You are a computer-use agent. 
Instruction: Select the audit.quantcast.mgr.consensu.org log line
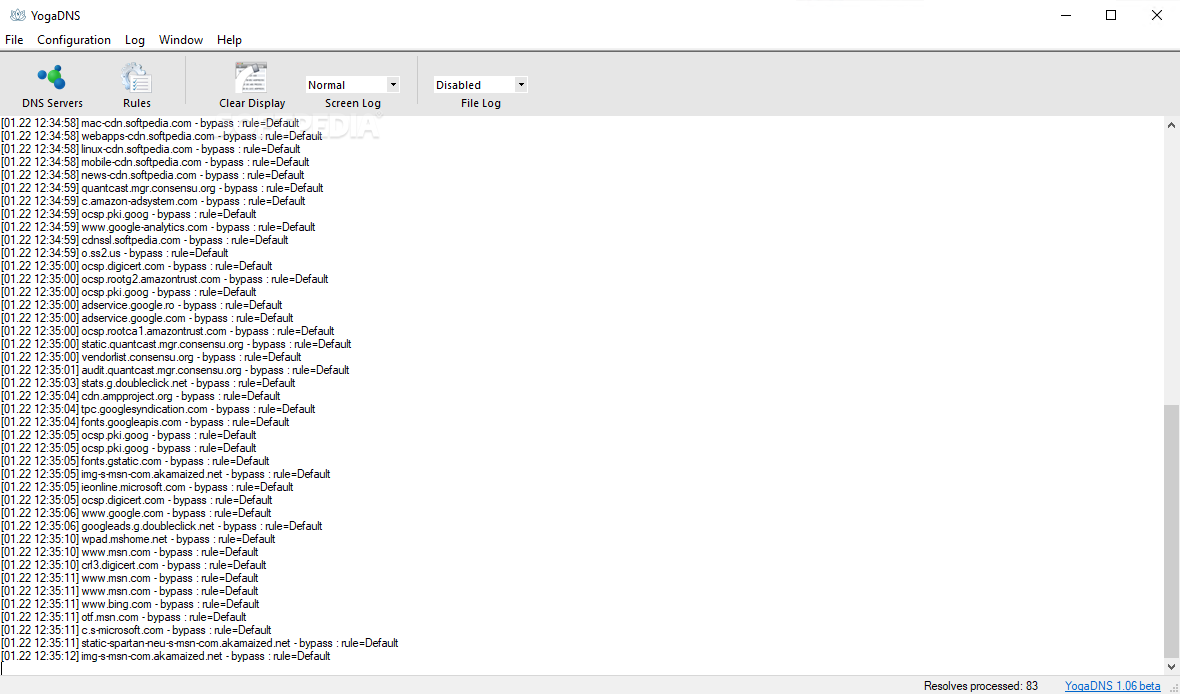point(175,370)
